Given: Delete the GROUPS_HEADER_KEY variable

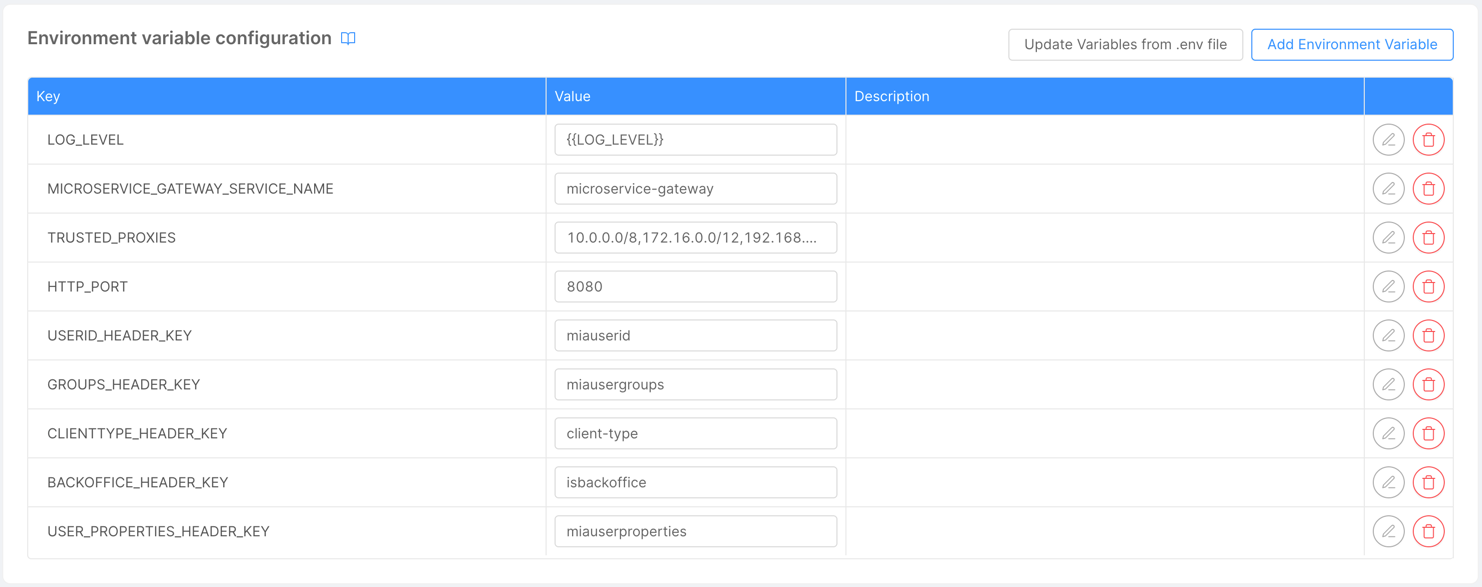Looking at the screenshot, I should pos(1428,384).
